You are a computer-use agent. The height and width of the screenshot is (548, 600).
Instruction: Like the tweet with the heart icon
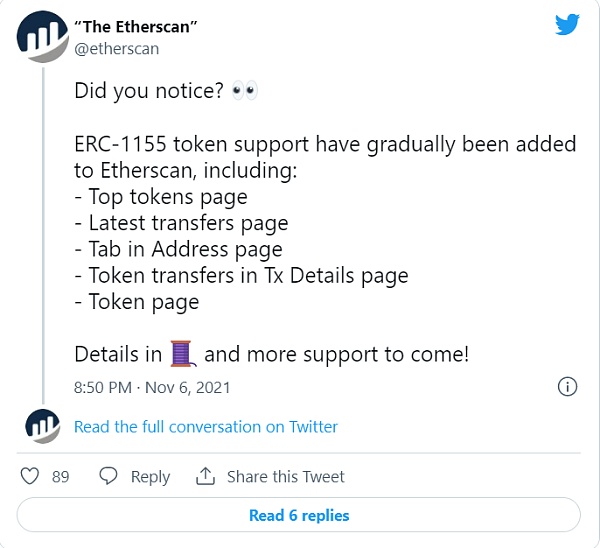32,476
